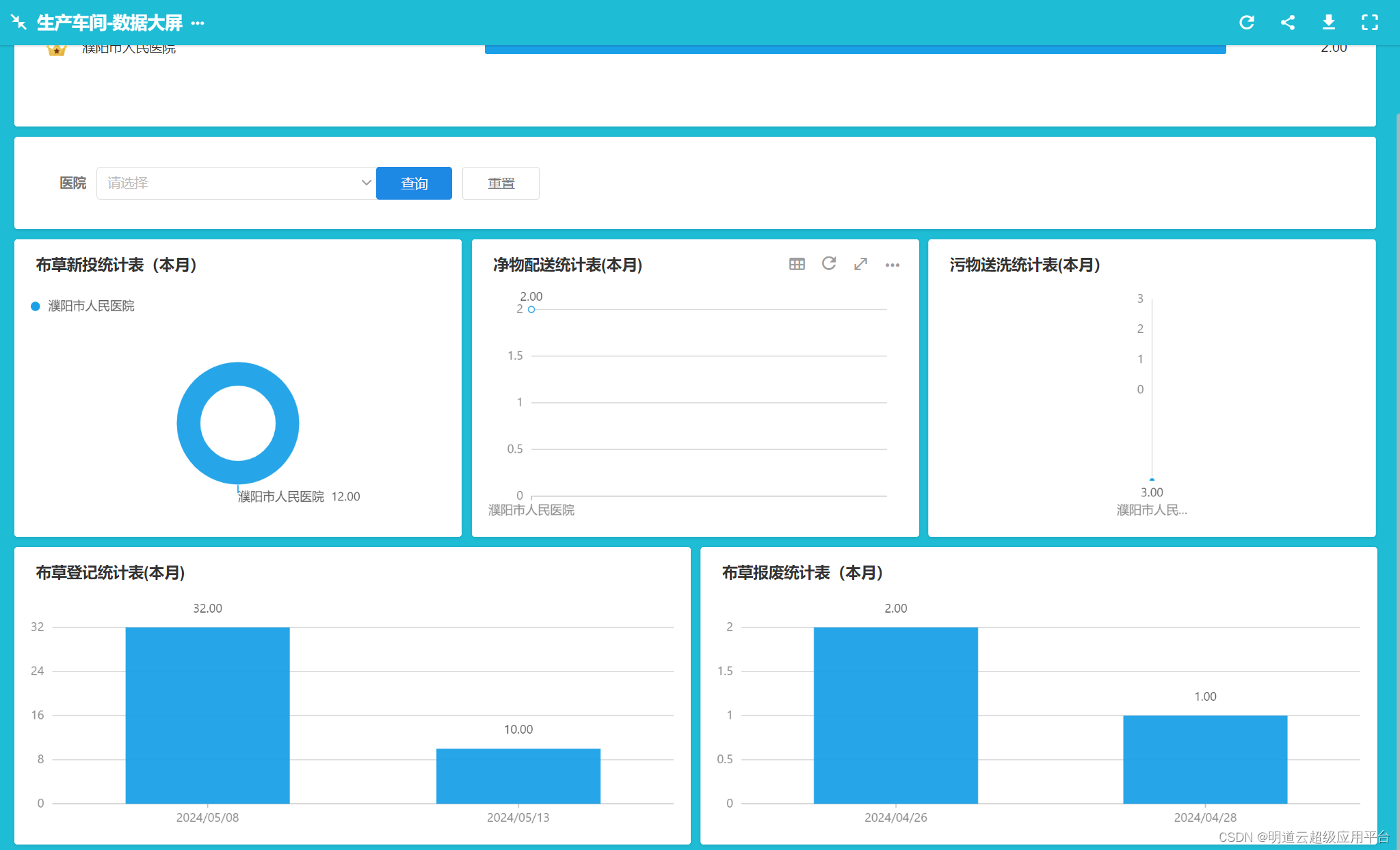The width and height of the screenshot is (1400, 850).
Task: Click the 布草报废统计表（本月）title
Action: coord(802,573)
